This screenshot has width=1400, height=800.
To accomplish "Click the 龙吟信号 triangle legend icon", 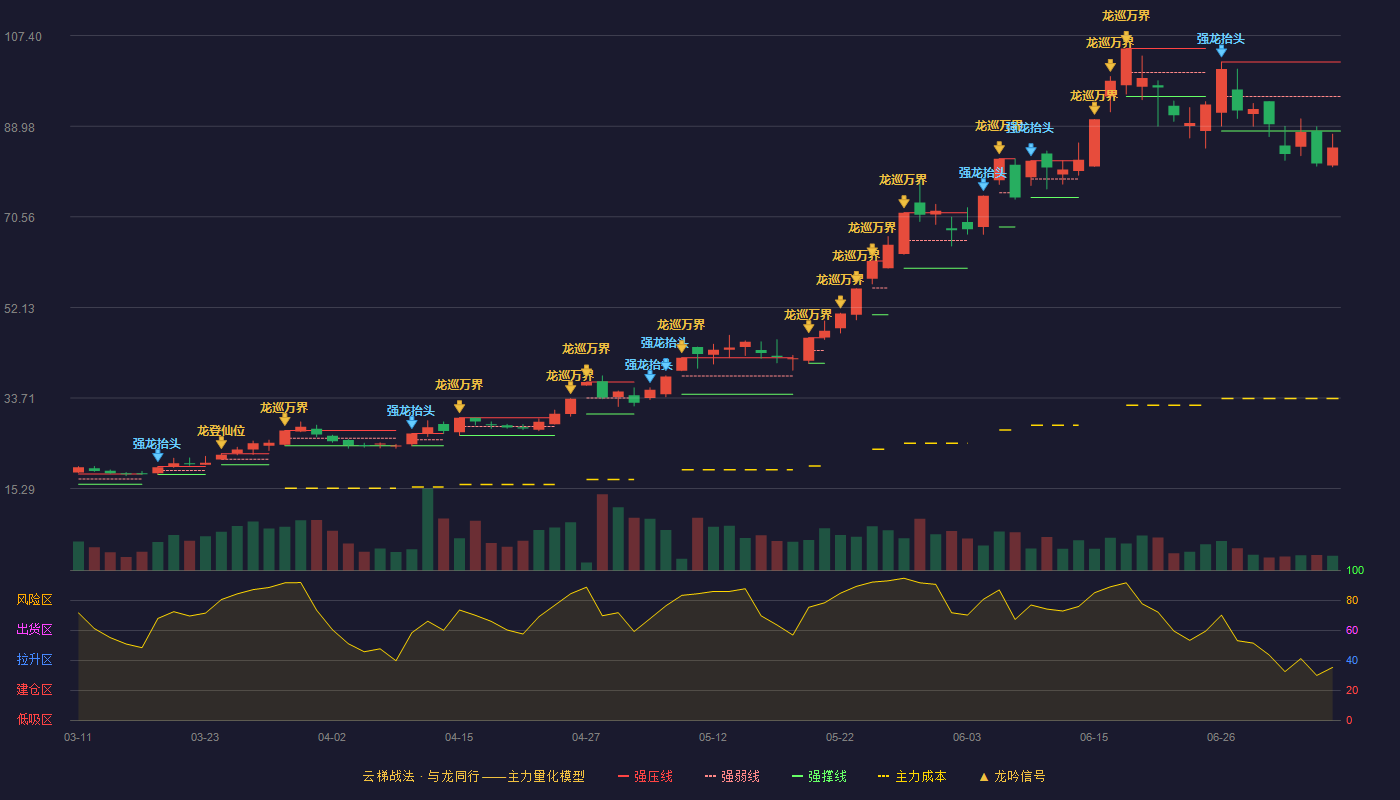I will 984,776.
